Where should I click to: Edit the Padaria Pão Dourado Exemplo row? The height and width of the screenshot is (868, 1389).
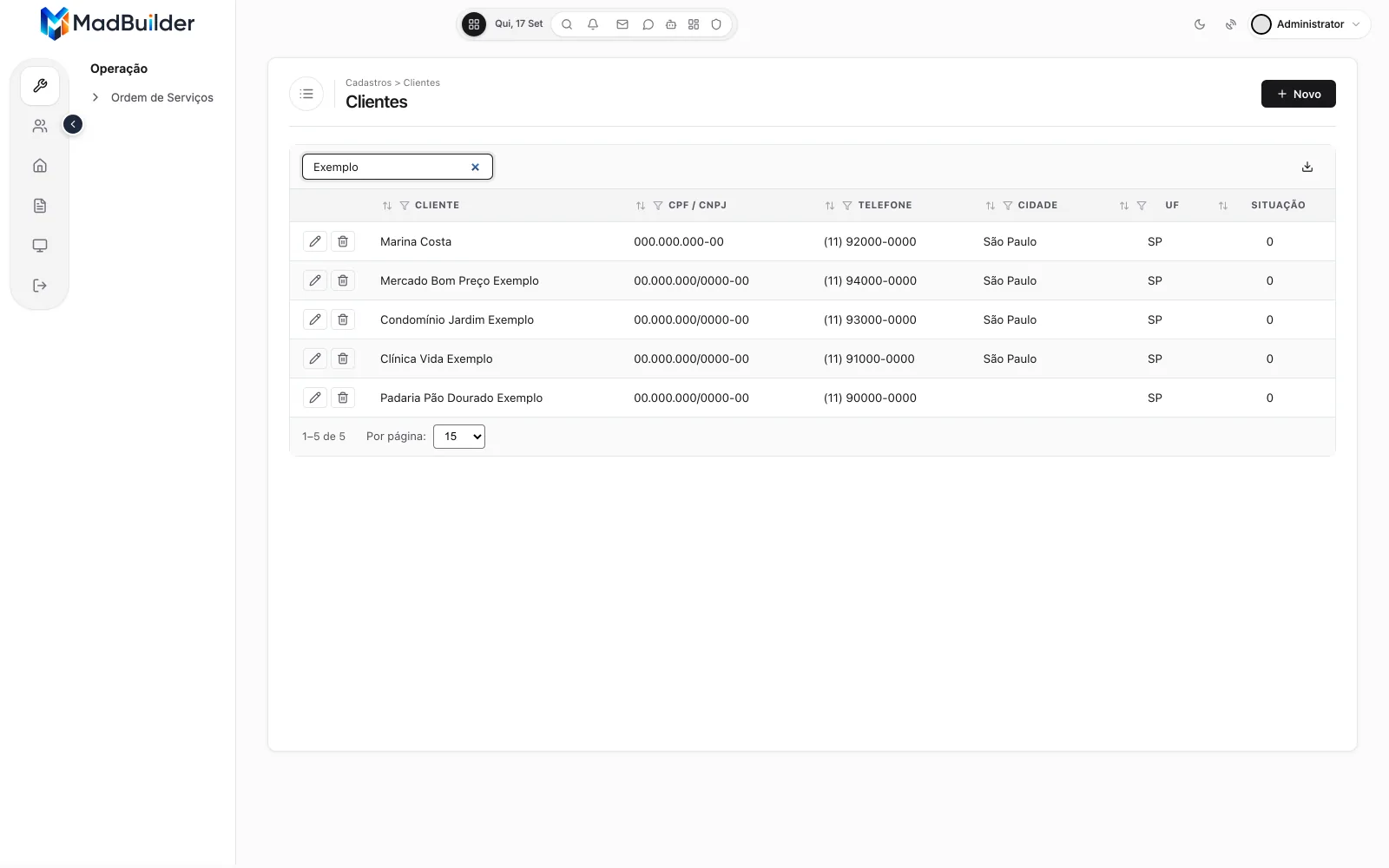pos(315,398)
